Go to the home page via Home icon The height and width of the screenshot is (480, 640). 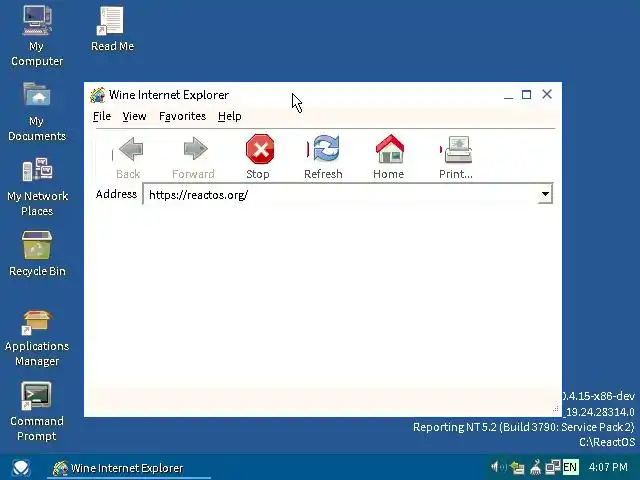click(x=389, y=157)
